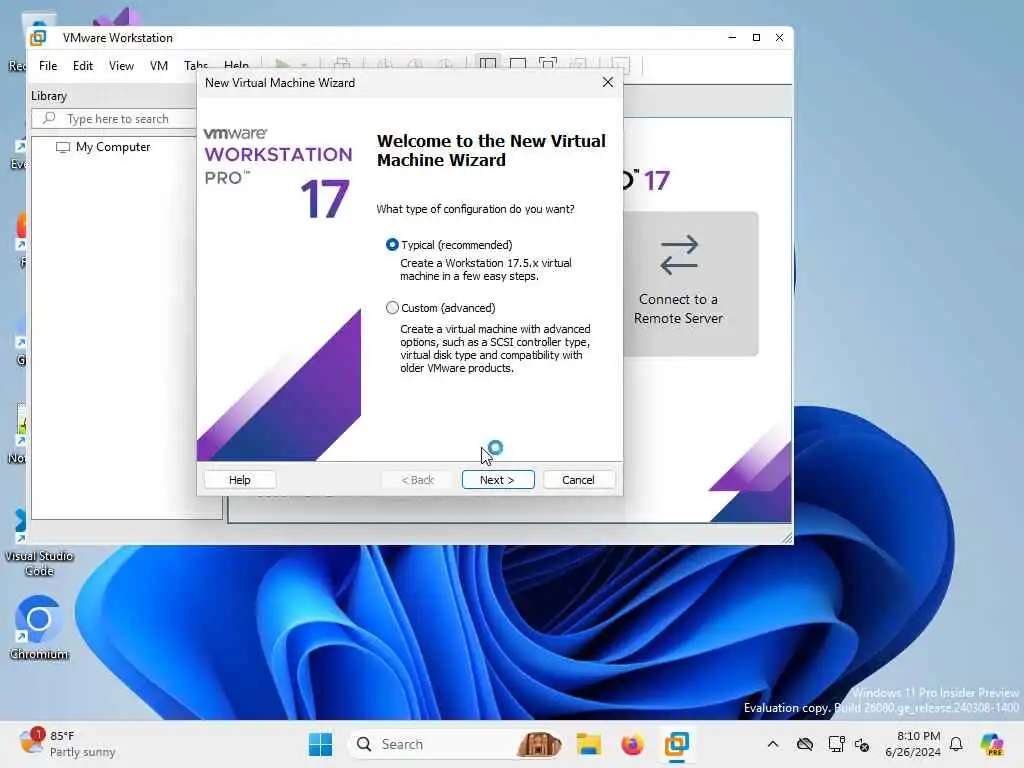
Task: Toggle the show/hide Library toolbar icon
Action: pos(488,63)
